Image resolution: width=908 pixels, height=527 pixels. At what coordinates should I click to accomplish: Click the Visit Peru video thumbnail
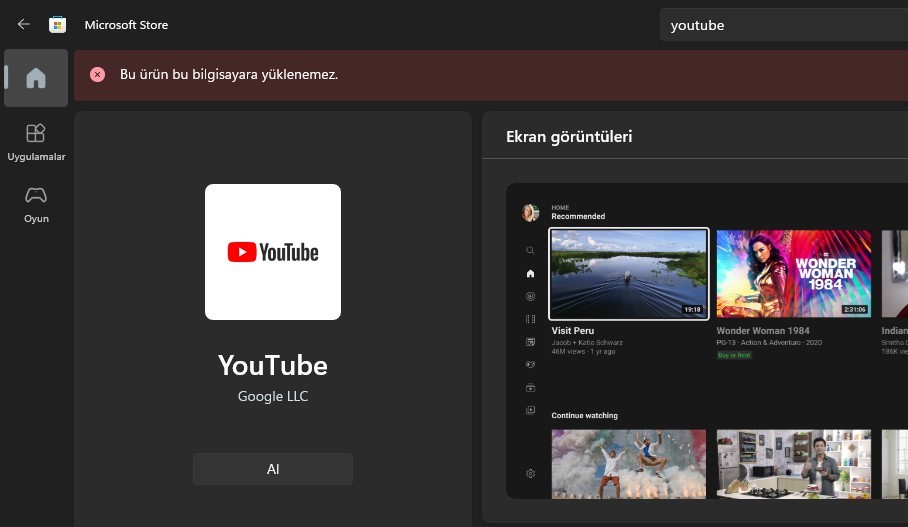click(x=628, y=273)
